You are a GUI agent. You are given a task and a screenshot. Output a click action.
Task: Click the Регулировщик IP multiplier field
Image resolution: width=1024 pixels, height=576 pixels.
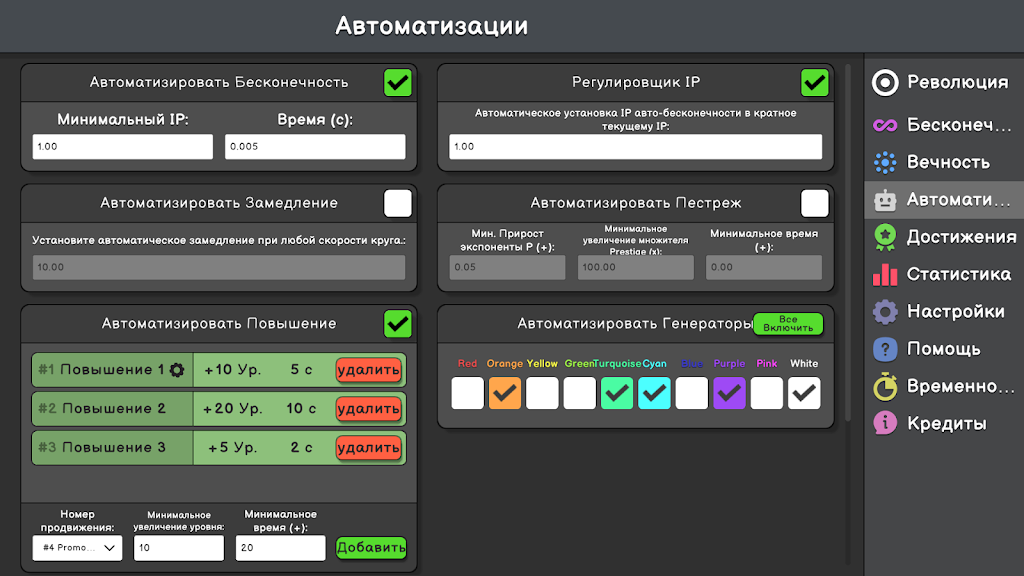click(x=635, y=147)
